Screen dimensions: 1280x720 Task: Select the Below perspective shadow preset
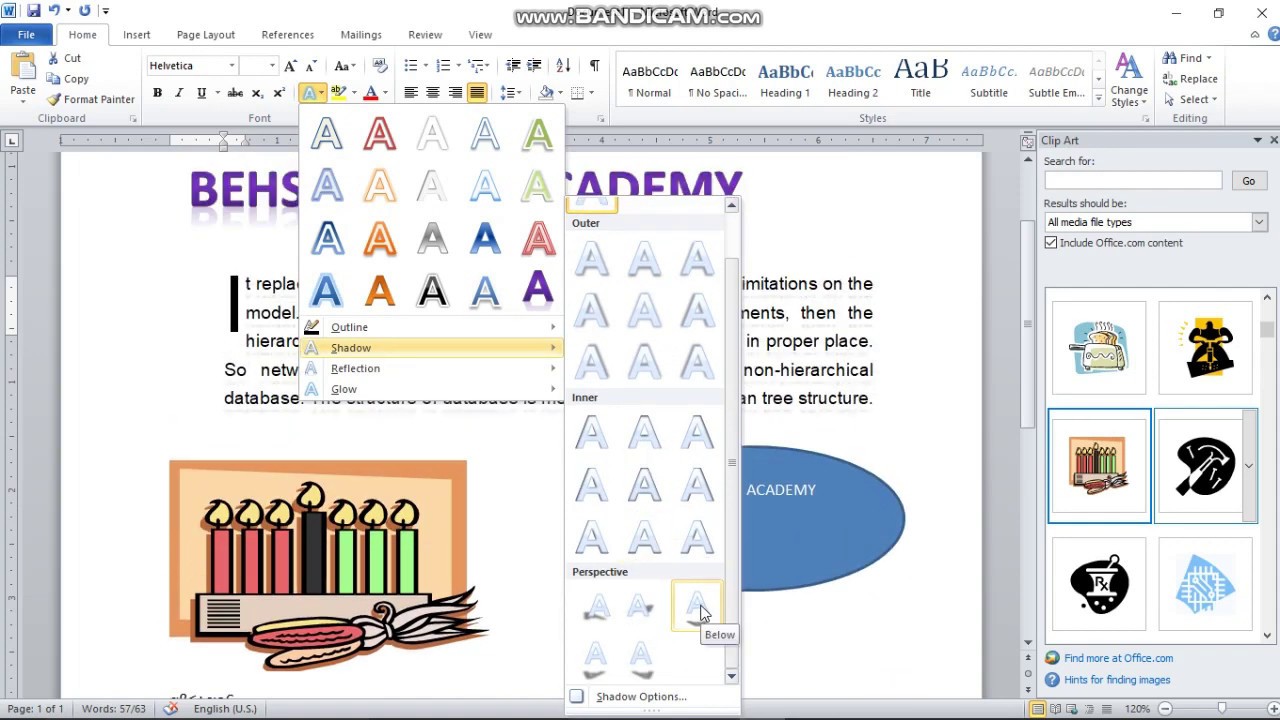(697, 607)
